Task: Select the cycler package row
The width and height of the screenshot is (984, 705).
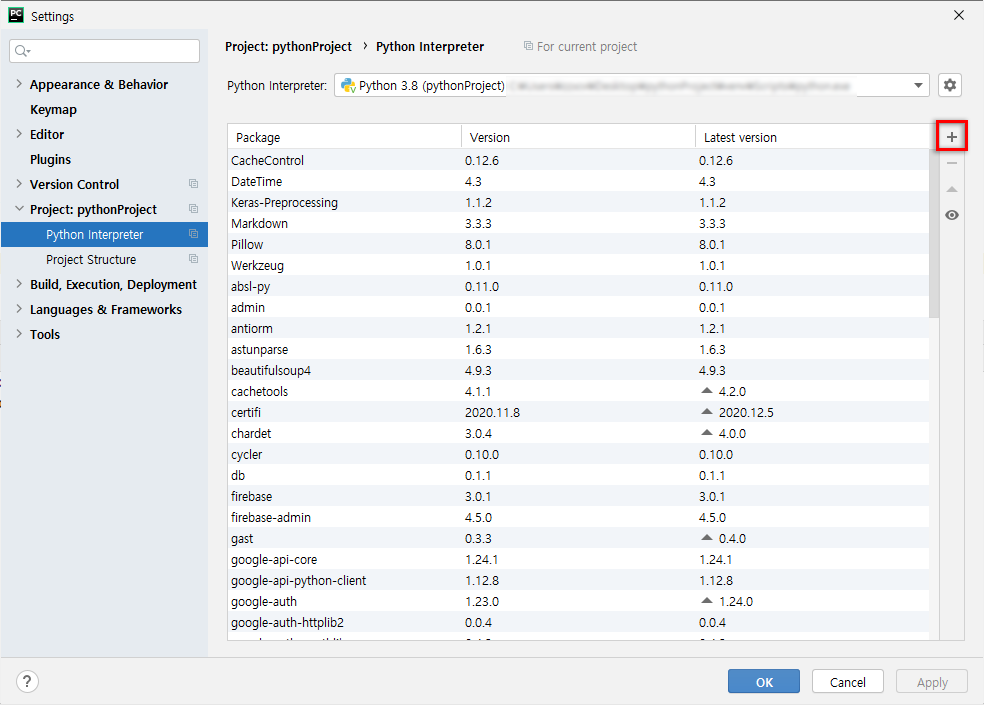Action: (579, 455)
